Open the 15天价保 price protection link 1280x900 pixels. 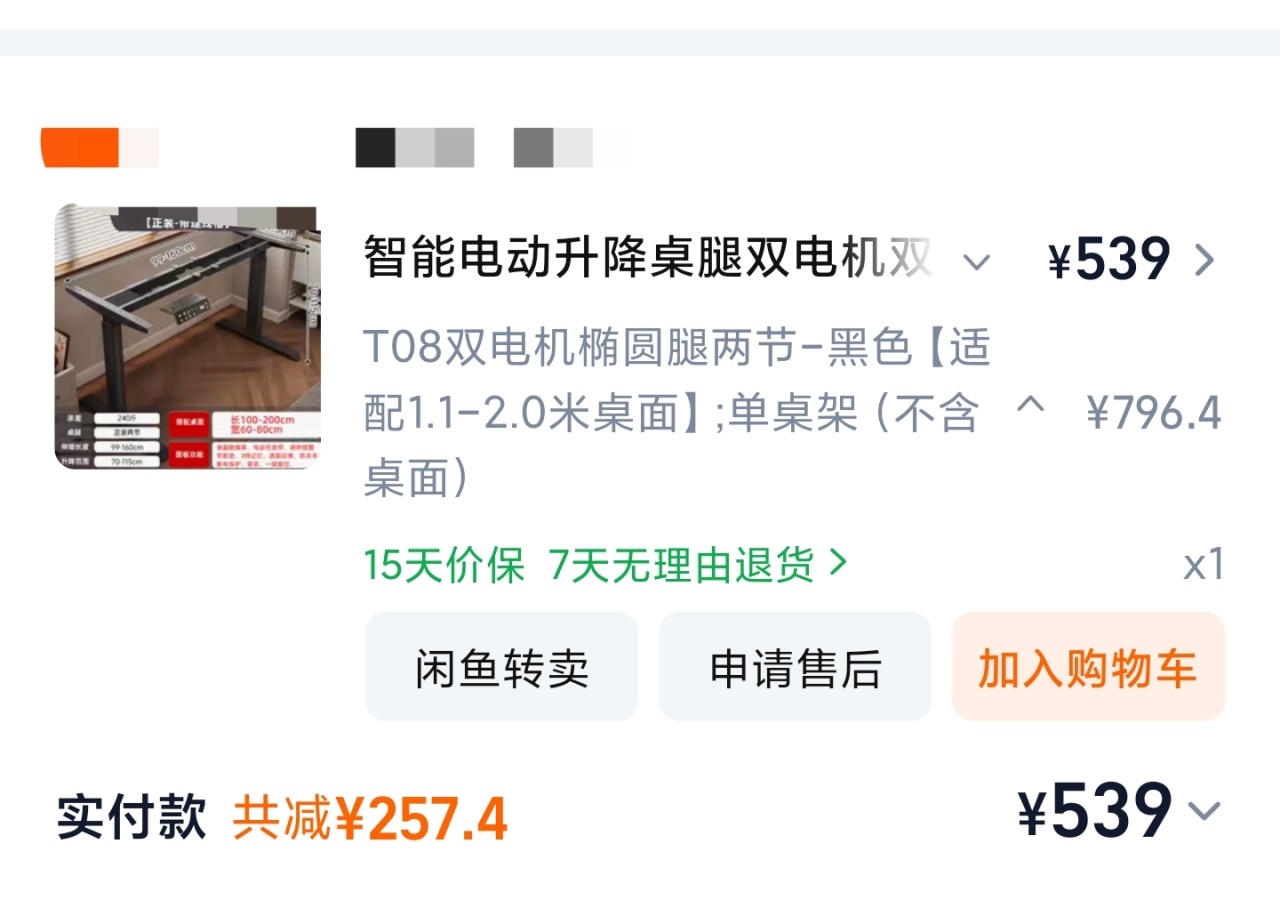(443, 565)
